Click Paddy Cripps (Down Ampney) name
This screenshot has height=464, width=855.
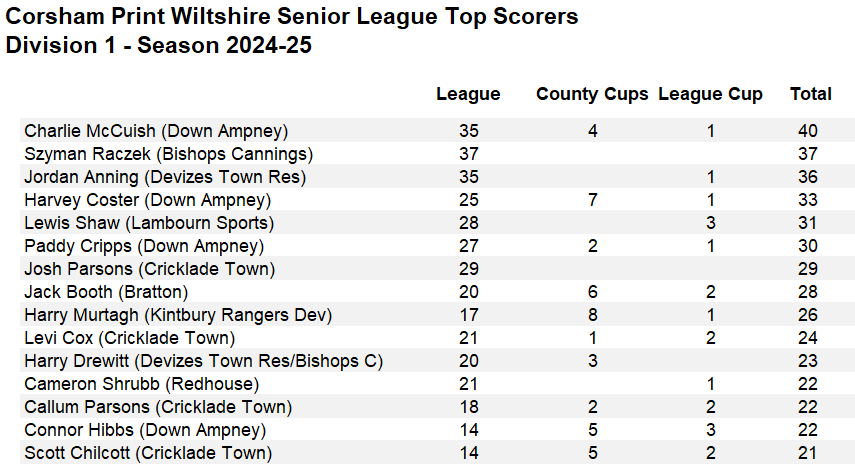click(144, 246)
